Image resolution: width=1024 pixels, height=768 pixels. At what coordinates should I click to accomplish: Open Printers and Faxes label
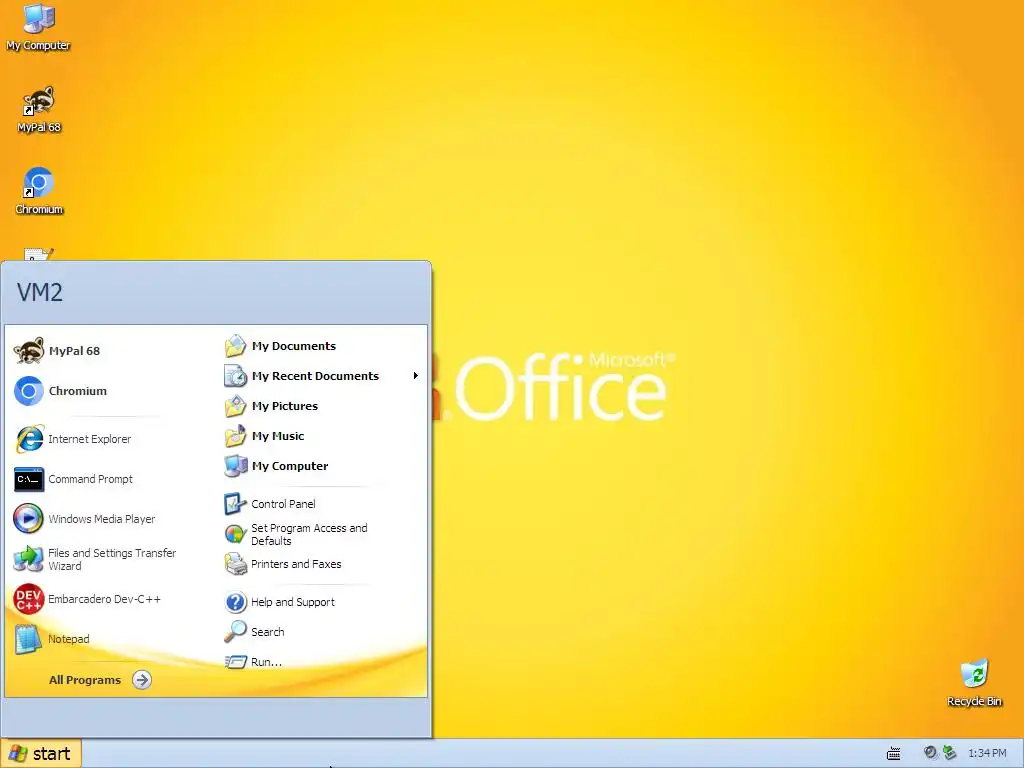click(x=296, y=564)
